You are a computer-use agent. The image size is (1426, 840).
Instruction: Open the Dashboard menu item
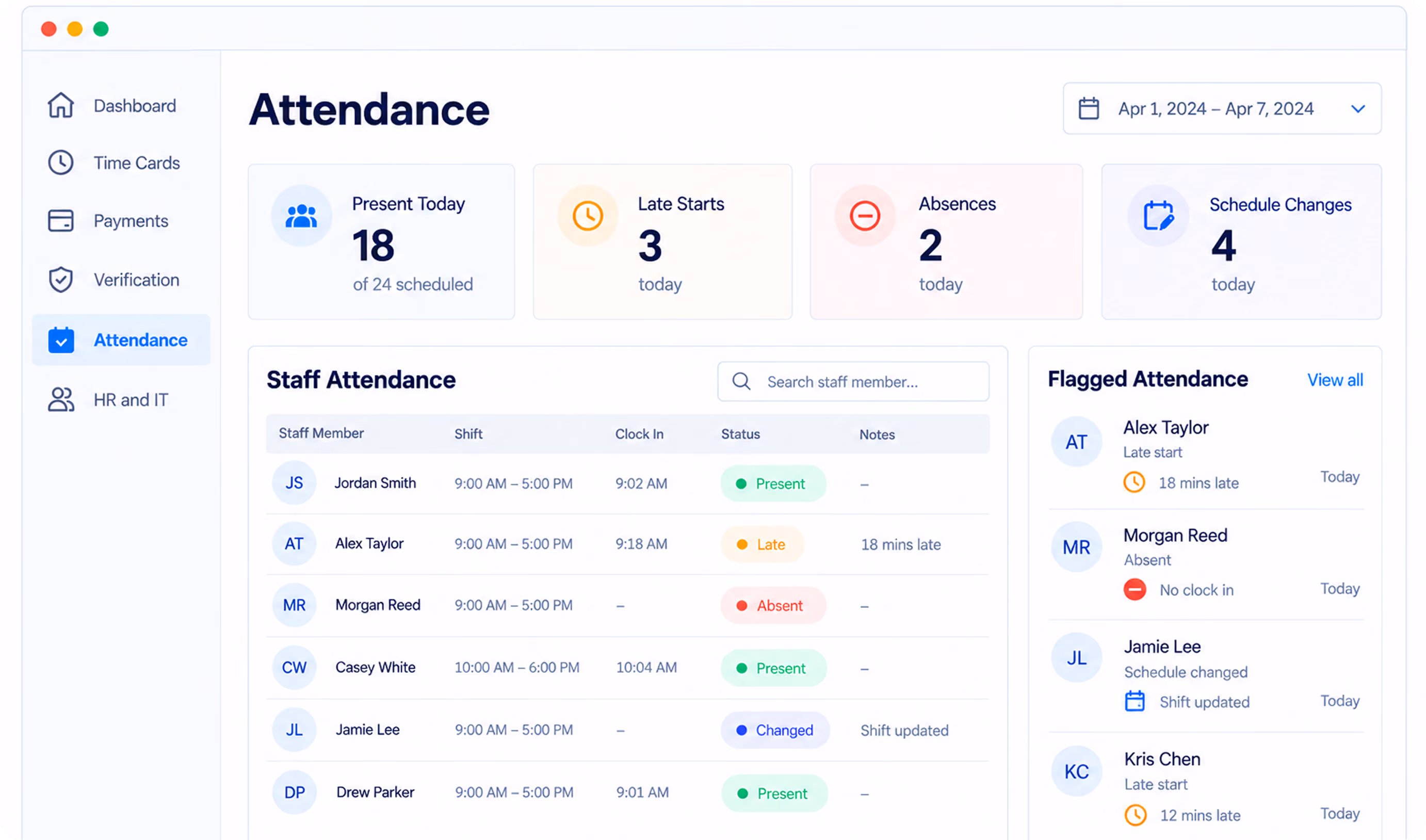(x=121, y=106)
